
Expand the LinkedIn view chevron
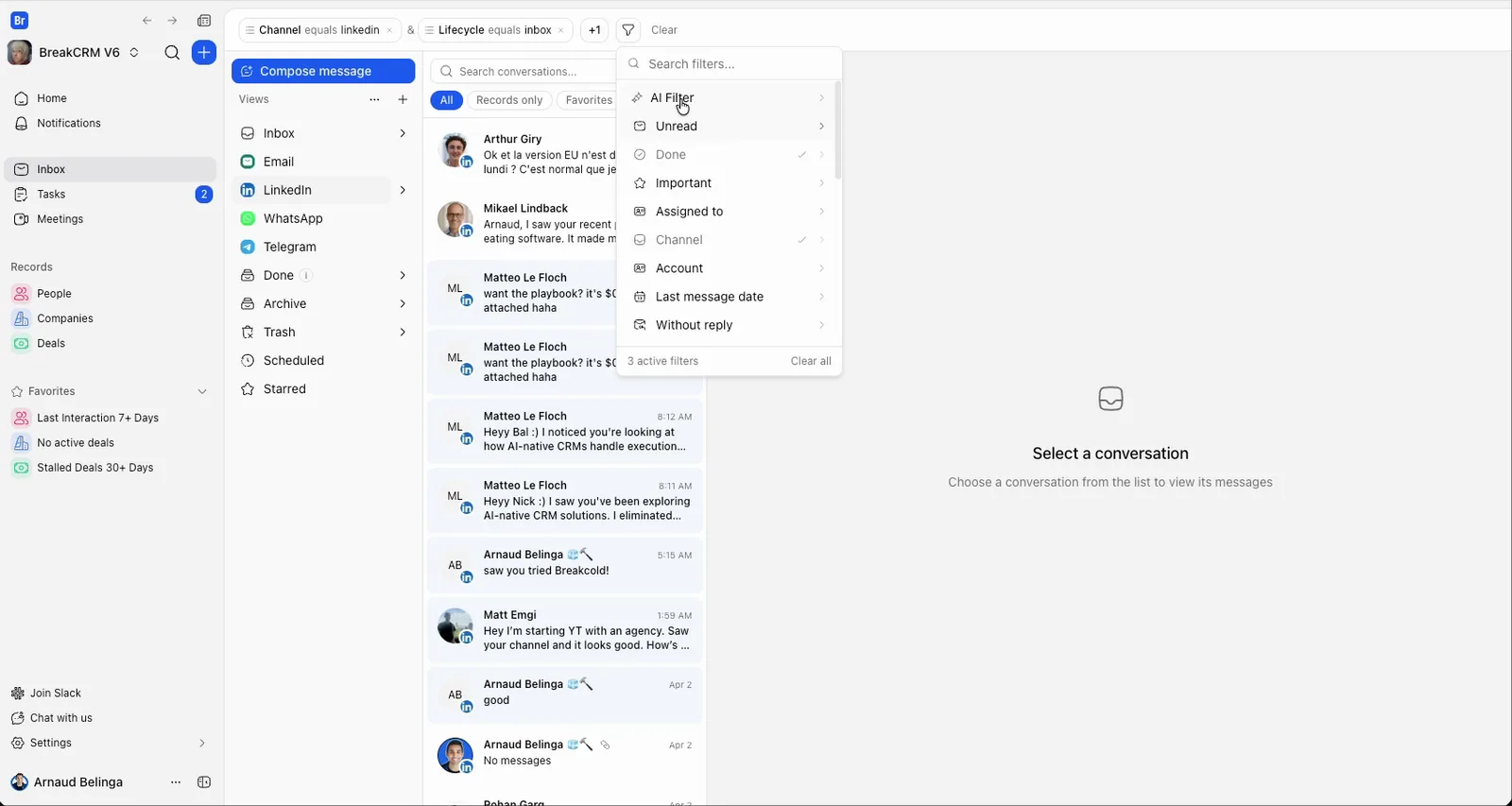403,190
